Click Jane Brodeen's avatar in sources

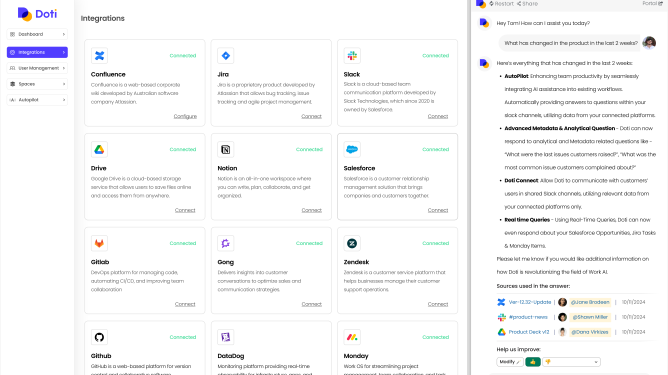point(562,302)
